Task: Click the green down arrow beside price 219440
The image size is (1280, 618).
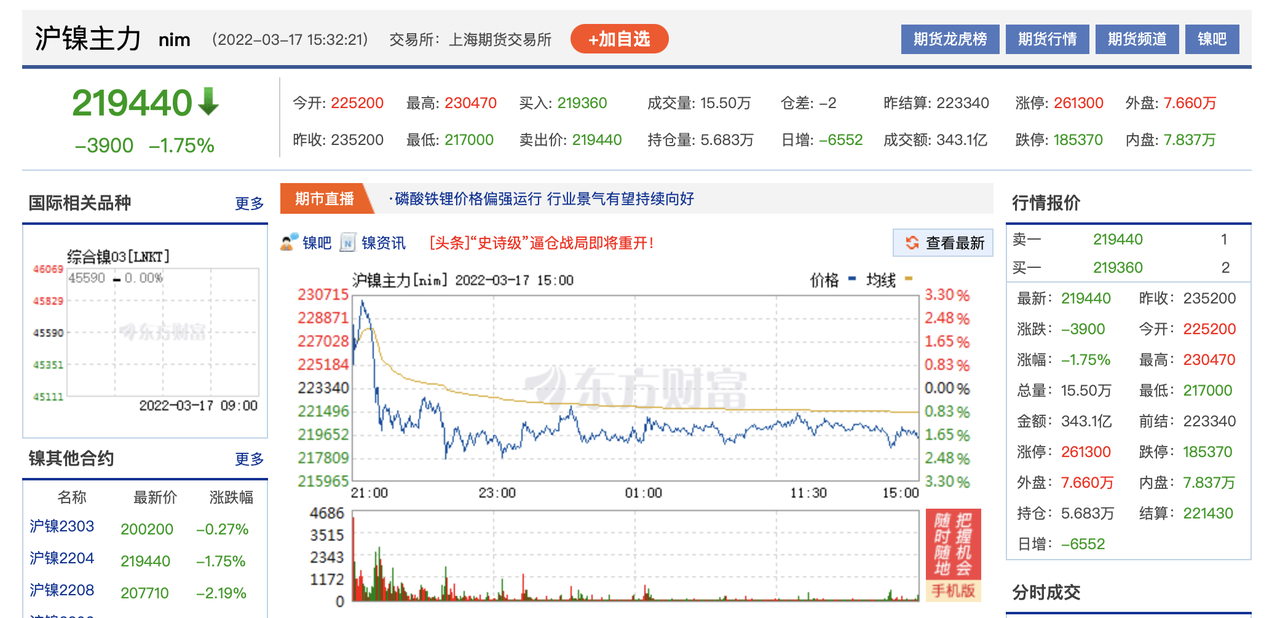Action: point(210,103)
